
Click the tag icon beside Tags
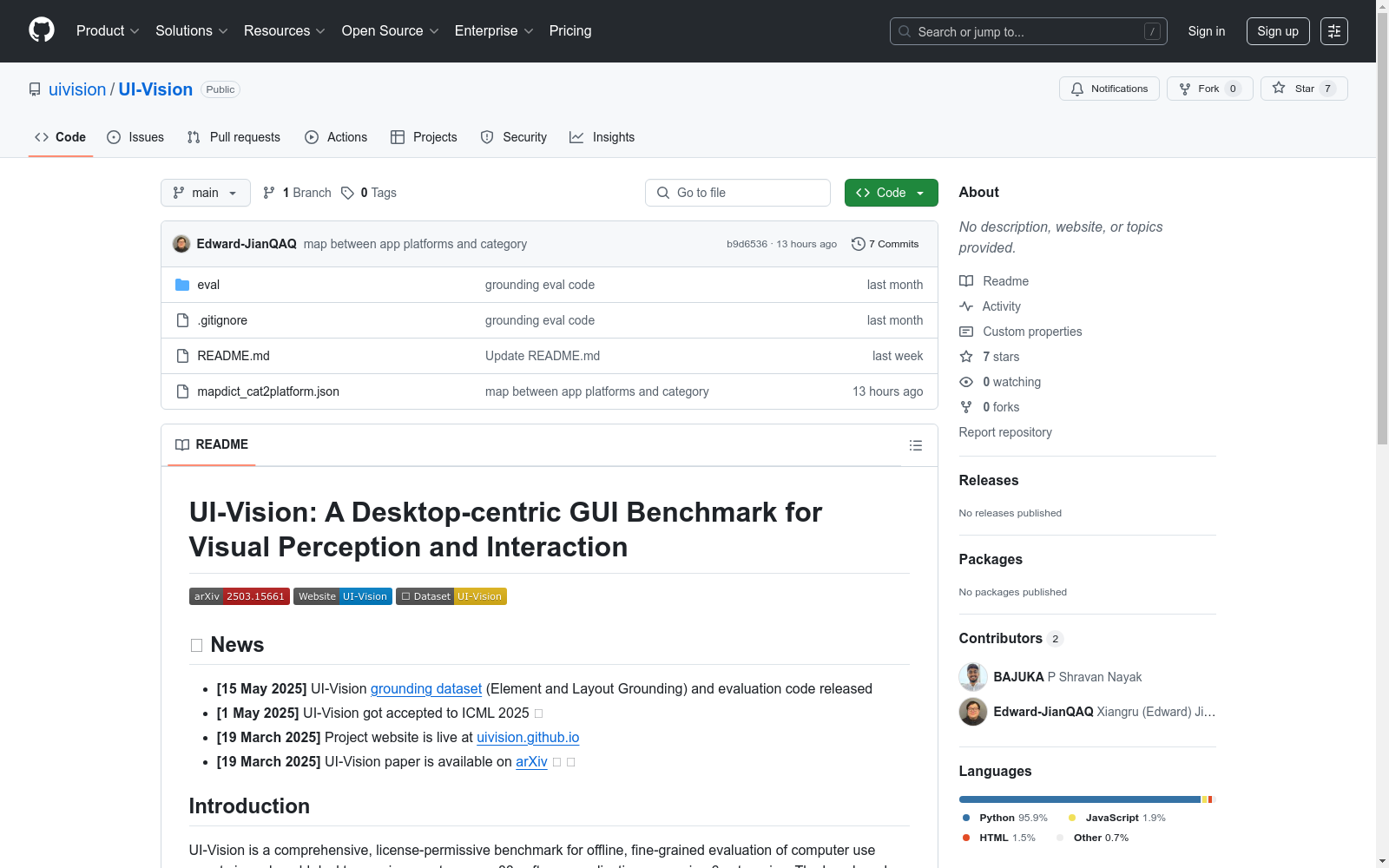[347, 193]
